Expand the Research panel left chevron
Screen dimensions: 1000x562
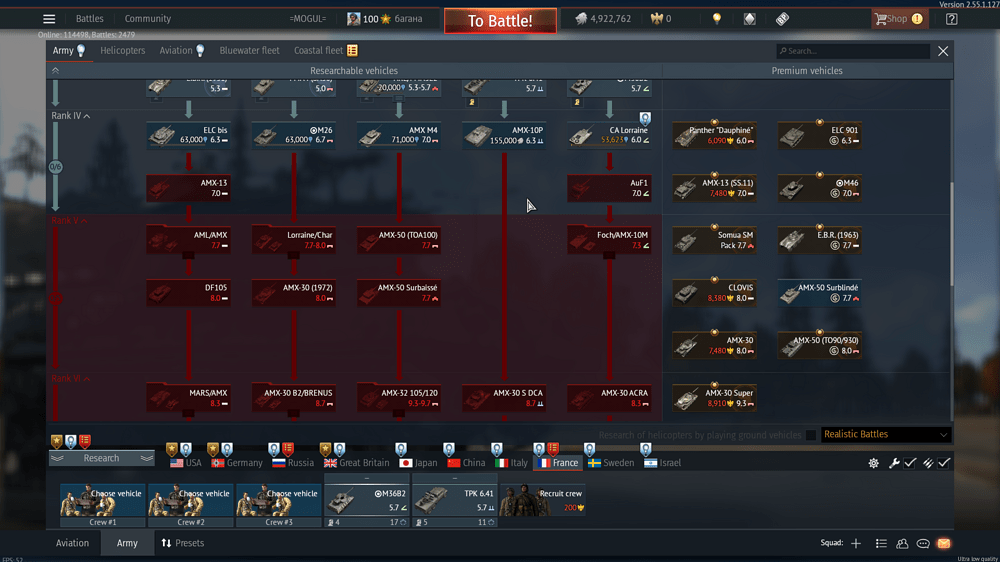pos(57,459)
